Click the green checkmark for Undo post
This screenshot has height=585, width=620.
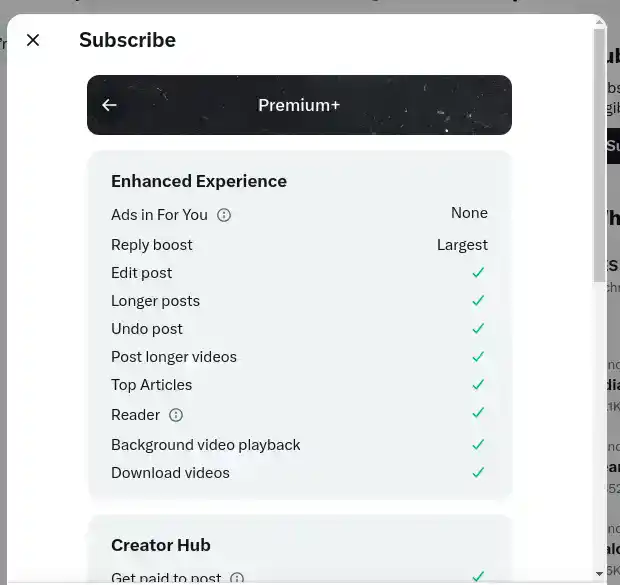pyautogui.click(x=478, y=329)
